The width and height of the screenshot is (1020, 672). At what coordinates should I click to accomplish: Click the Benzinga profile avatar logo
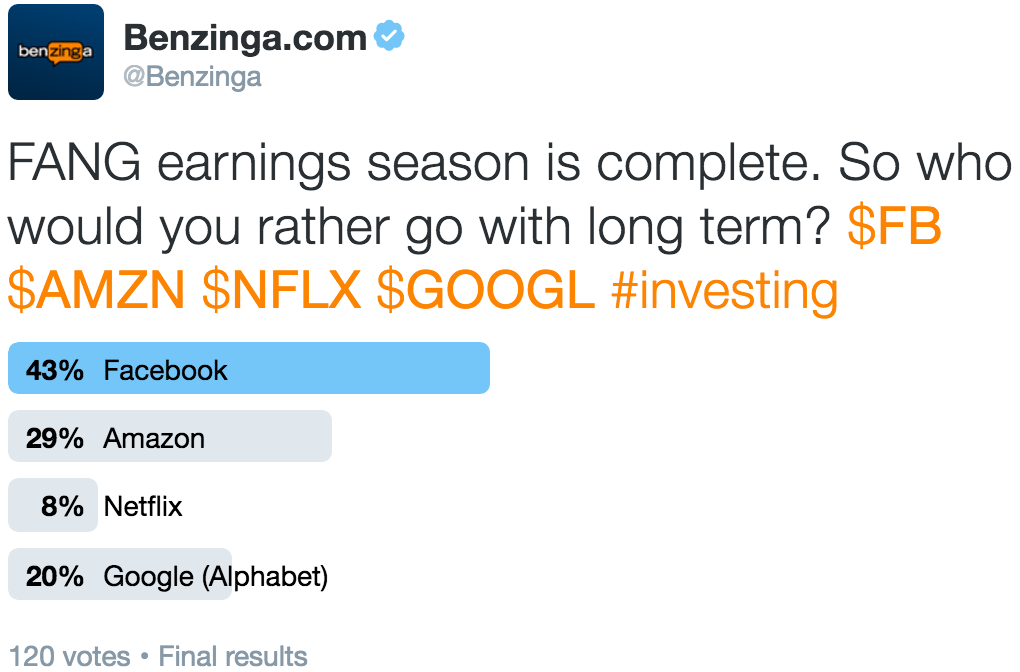[56, 52]
